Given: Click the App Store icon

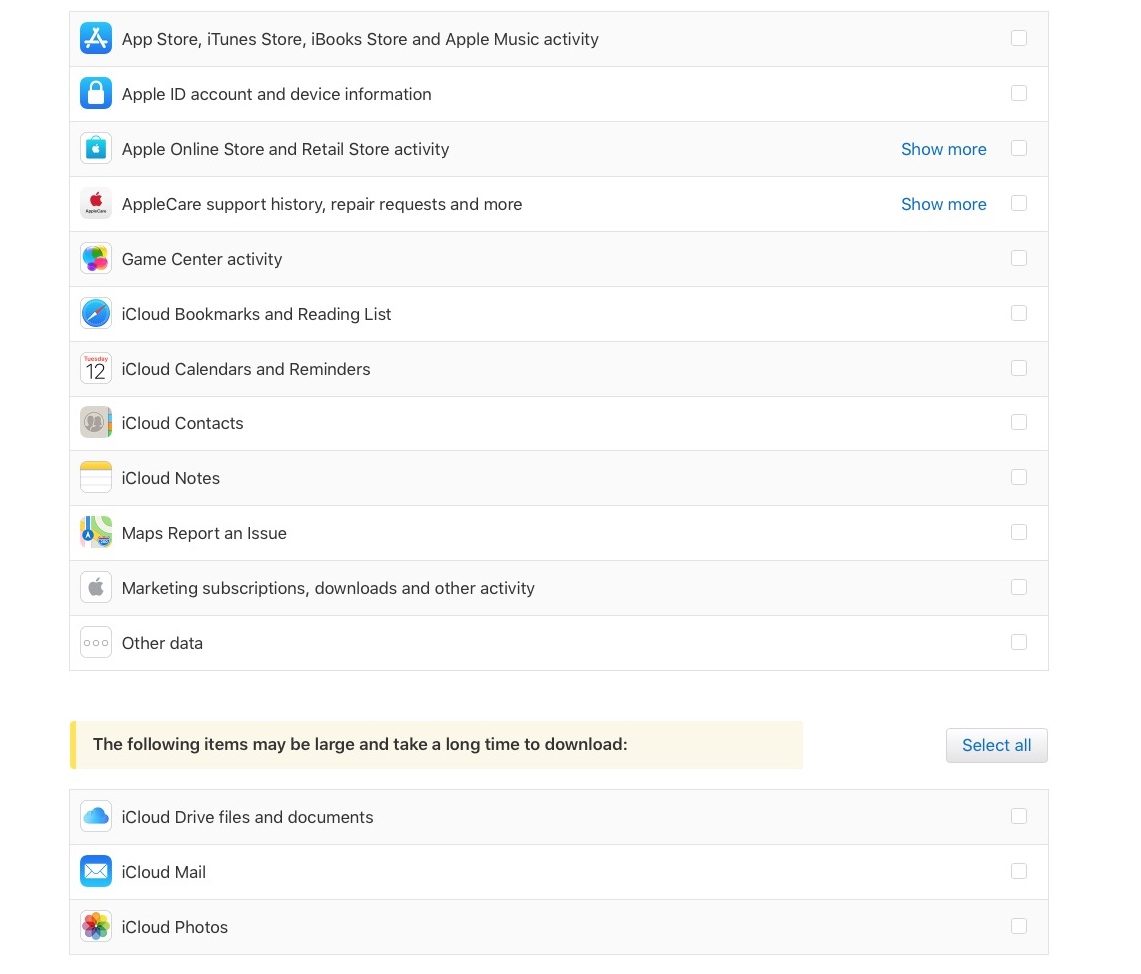Looking at the screenshot, I should click(x=96, y=39).
